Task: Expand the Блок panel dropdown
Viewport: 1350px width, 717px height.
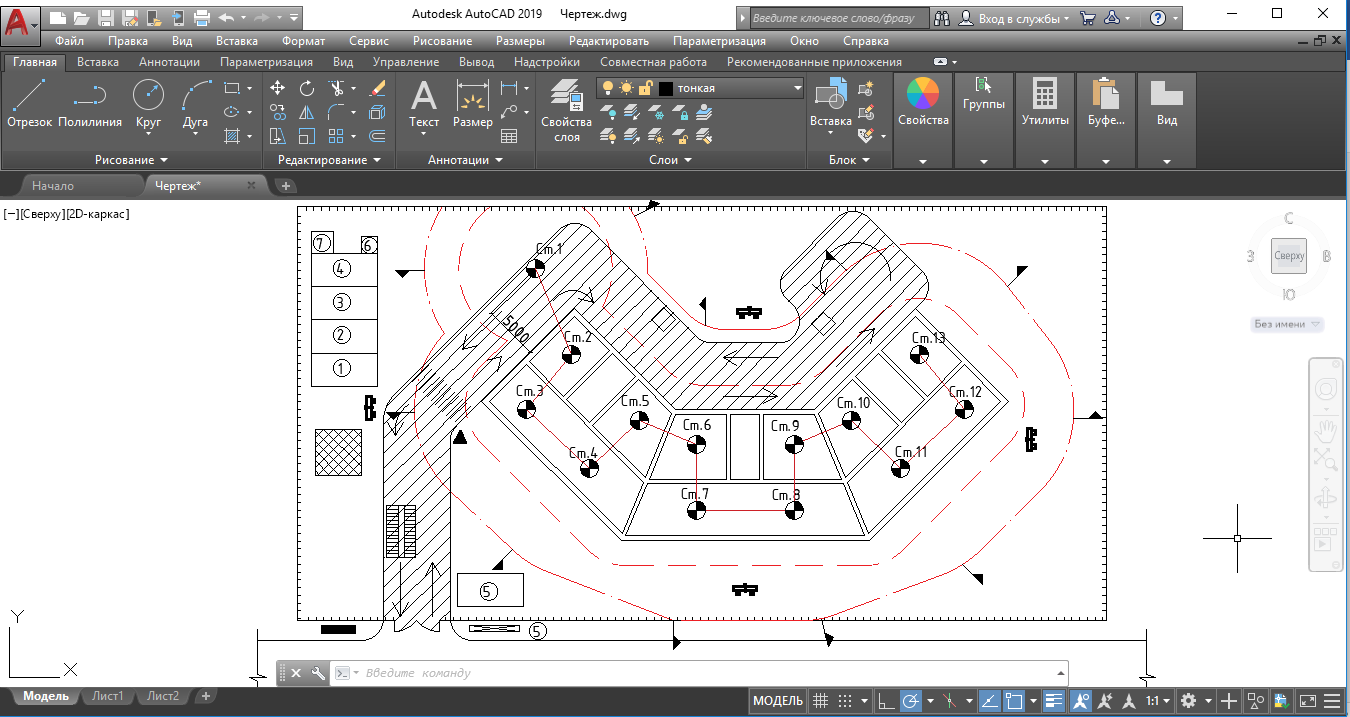Action: (x=850, y=160)
